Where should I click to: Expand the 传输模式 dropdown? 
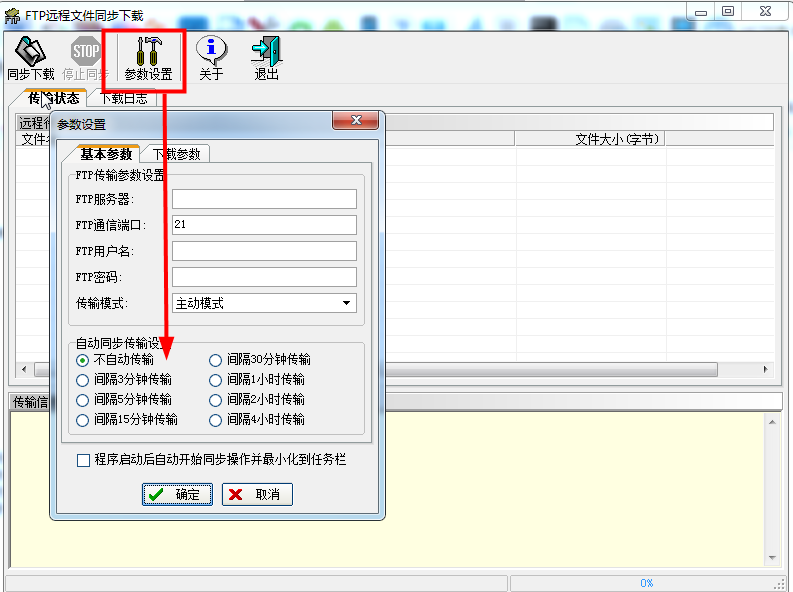pyautogui.click(x=346, y=303)
